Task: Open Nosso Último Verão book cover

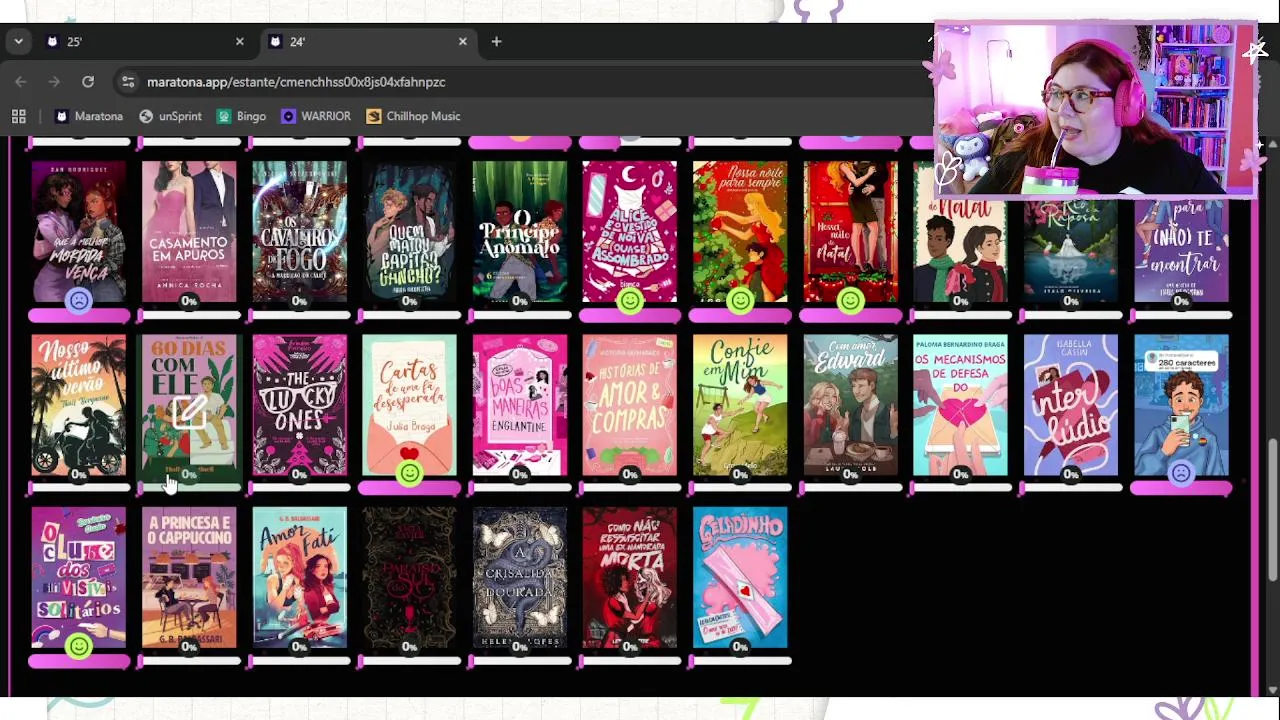Action: click(79, 405)
